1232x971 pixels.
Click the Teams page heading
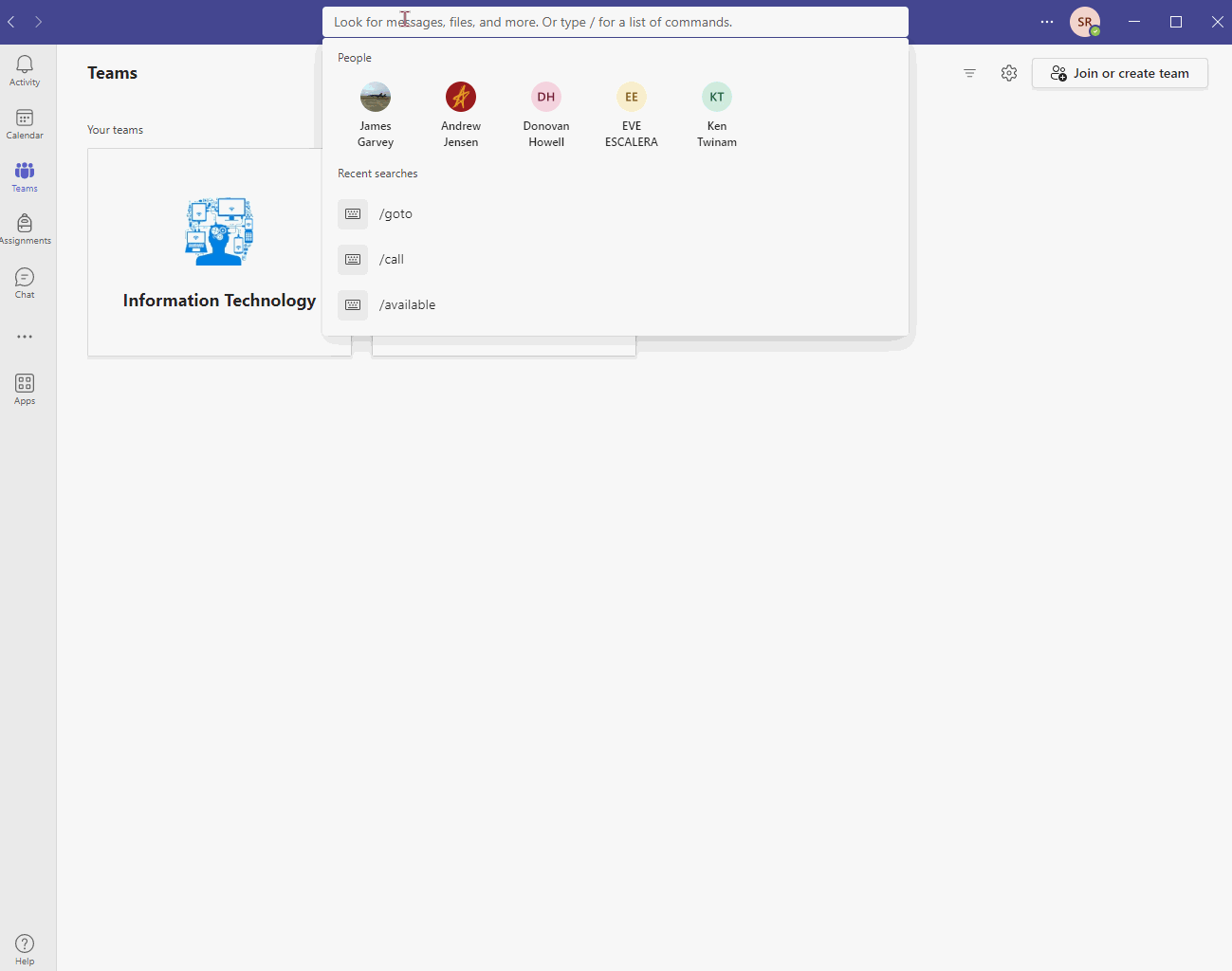pyautogui.click(x=112, y=73)
